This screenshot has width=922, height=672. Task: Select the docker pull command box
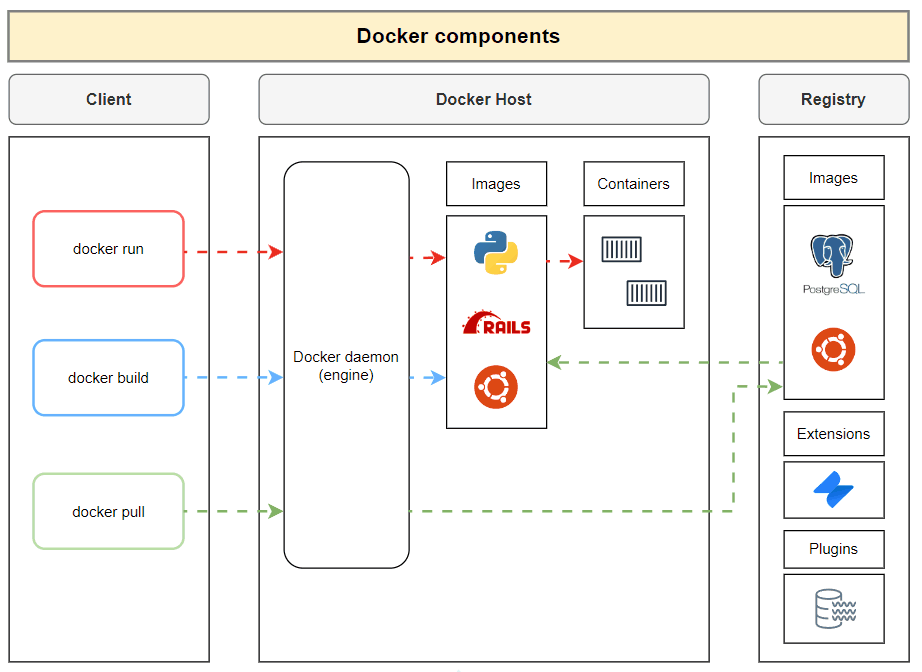(109, 511)
